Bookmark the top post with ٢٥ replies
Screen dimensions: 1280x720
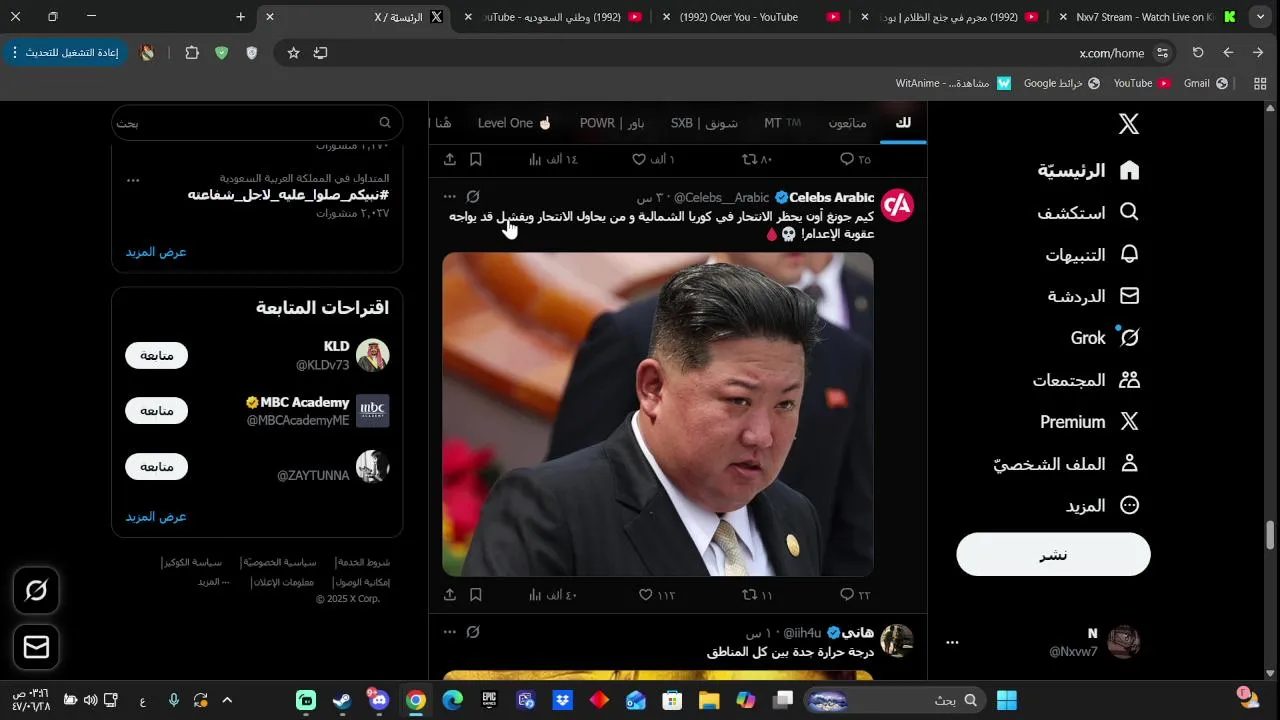click(x=476, y=159)
